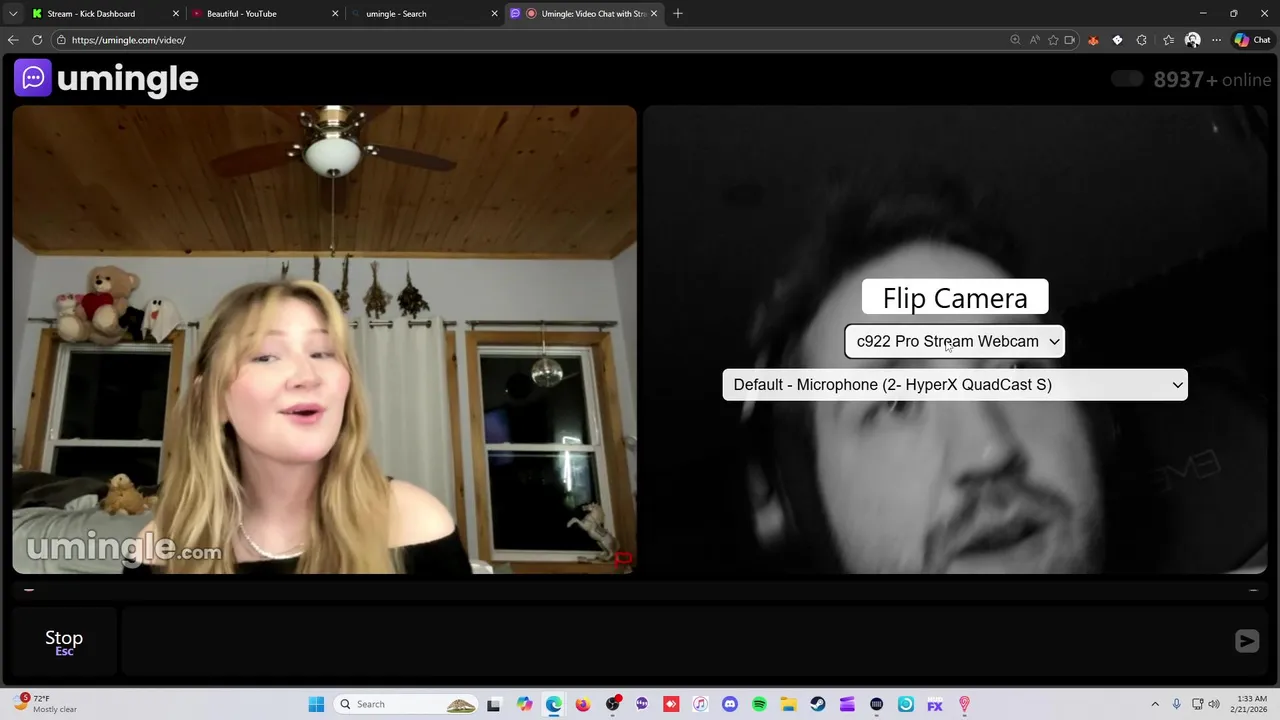
Task: Click the send message arrow icon
Action: pyautogui.click(x=1246, y=641)
